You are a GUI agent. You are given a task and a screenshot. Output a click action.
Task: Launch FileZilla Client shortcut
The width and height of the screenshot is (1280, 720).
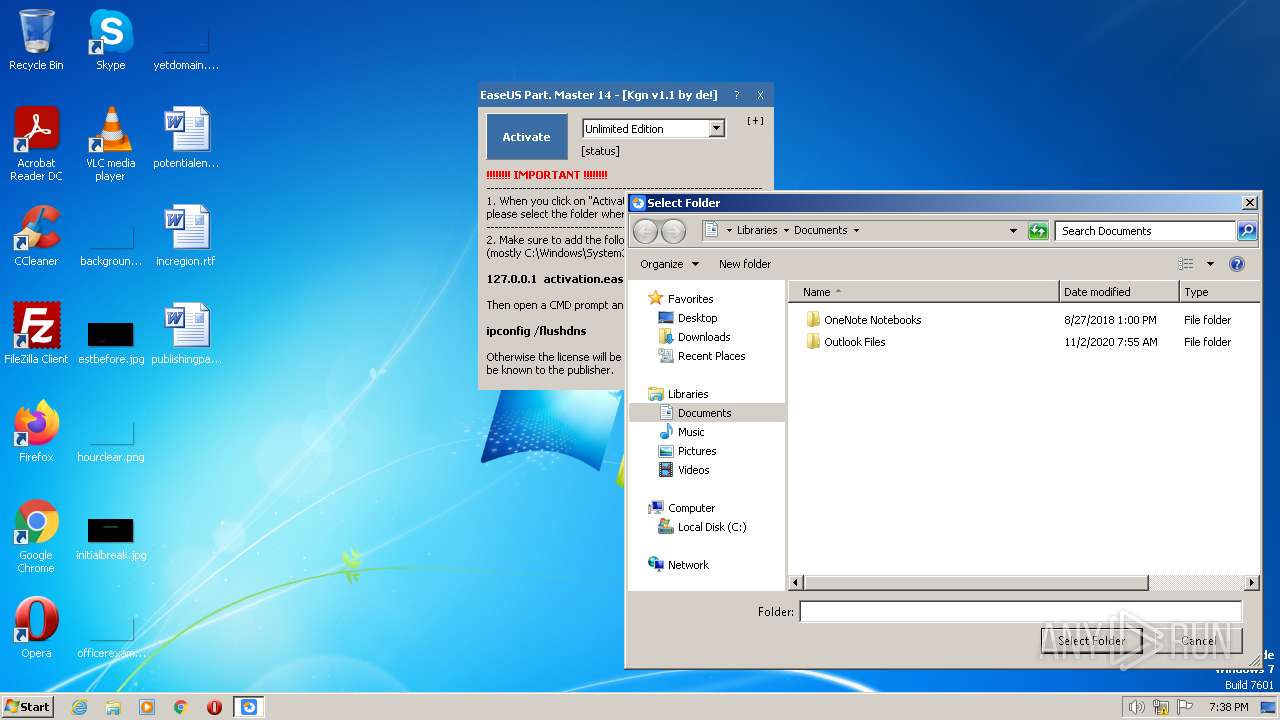point(36,334)
